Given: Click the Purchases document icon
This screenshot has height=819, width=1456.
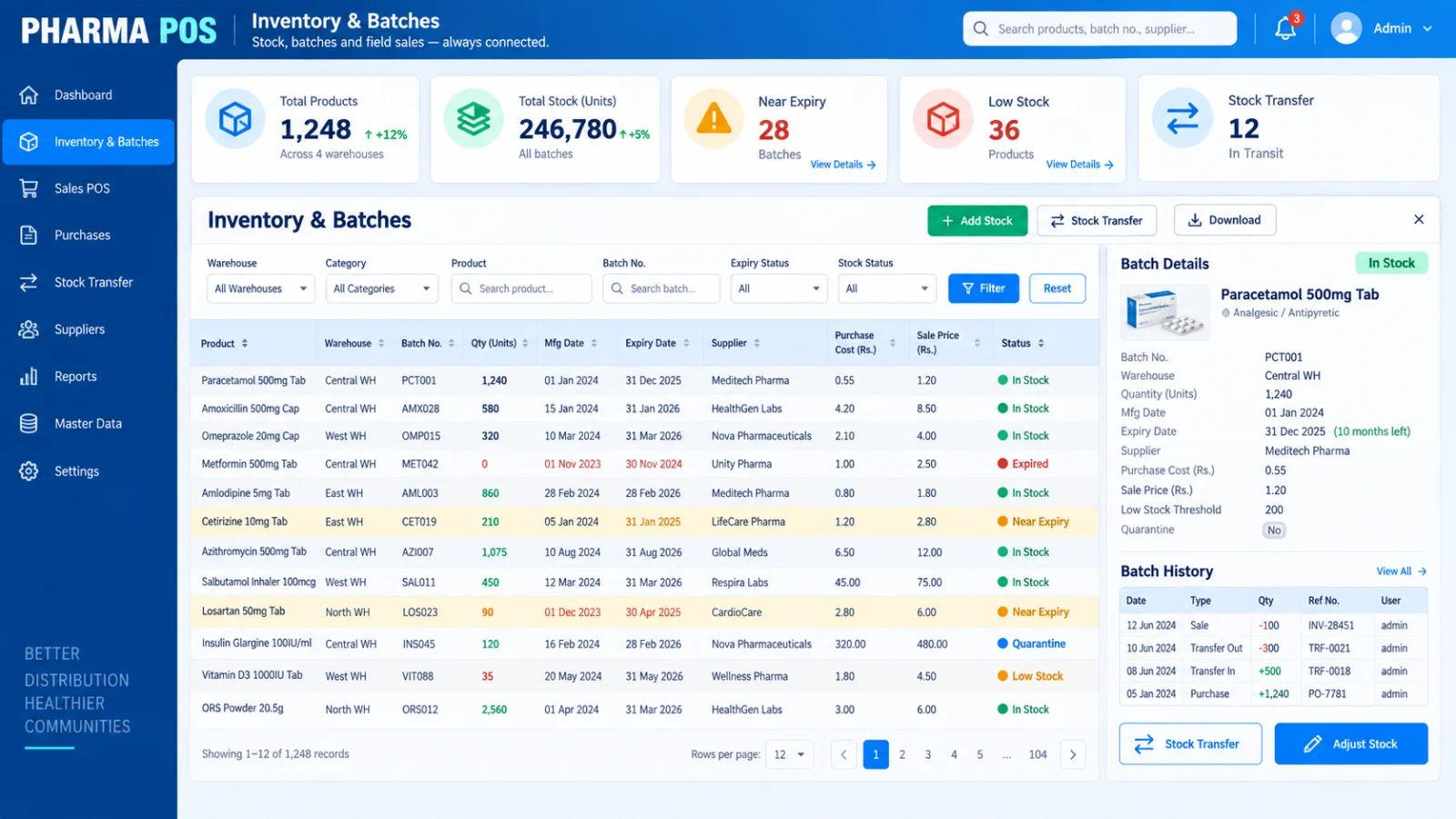Looking at the screenshot, I should coord(29,235).
